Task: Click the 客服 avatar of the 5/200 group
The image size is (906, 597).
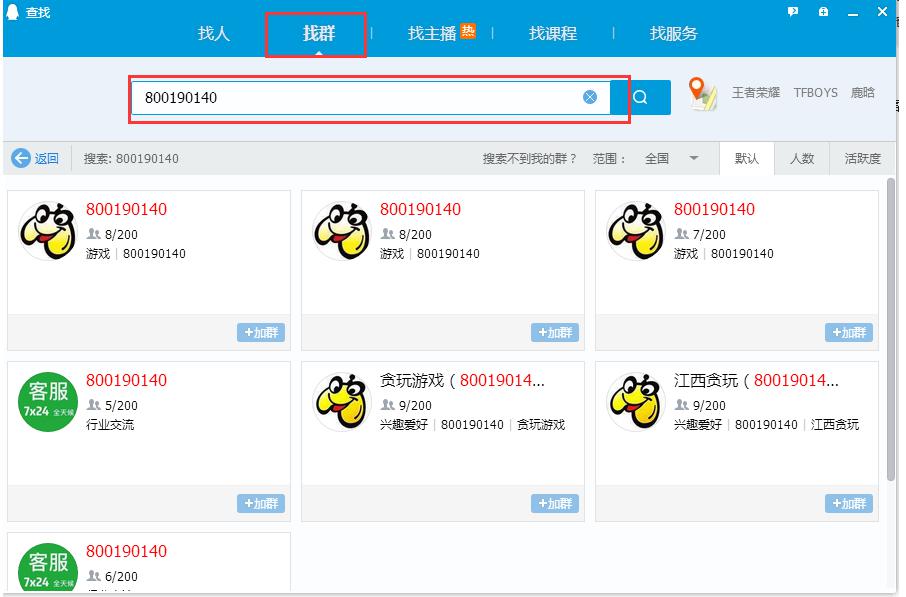Action: (48, 402)
